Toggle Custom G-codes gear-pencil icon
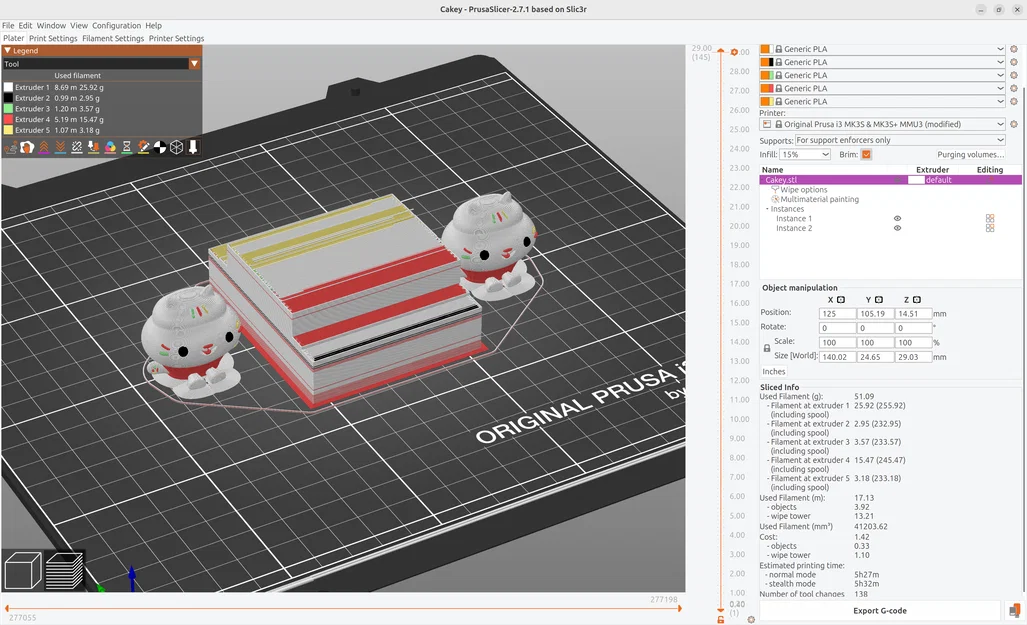1027x625 pixels. click(x=143, y=147)
